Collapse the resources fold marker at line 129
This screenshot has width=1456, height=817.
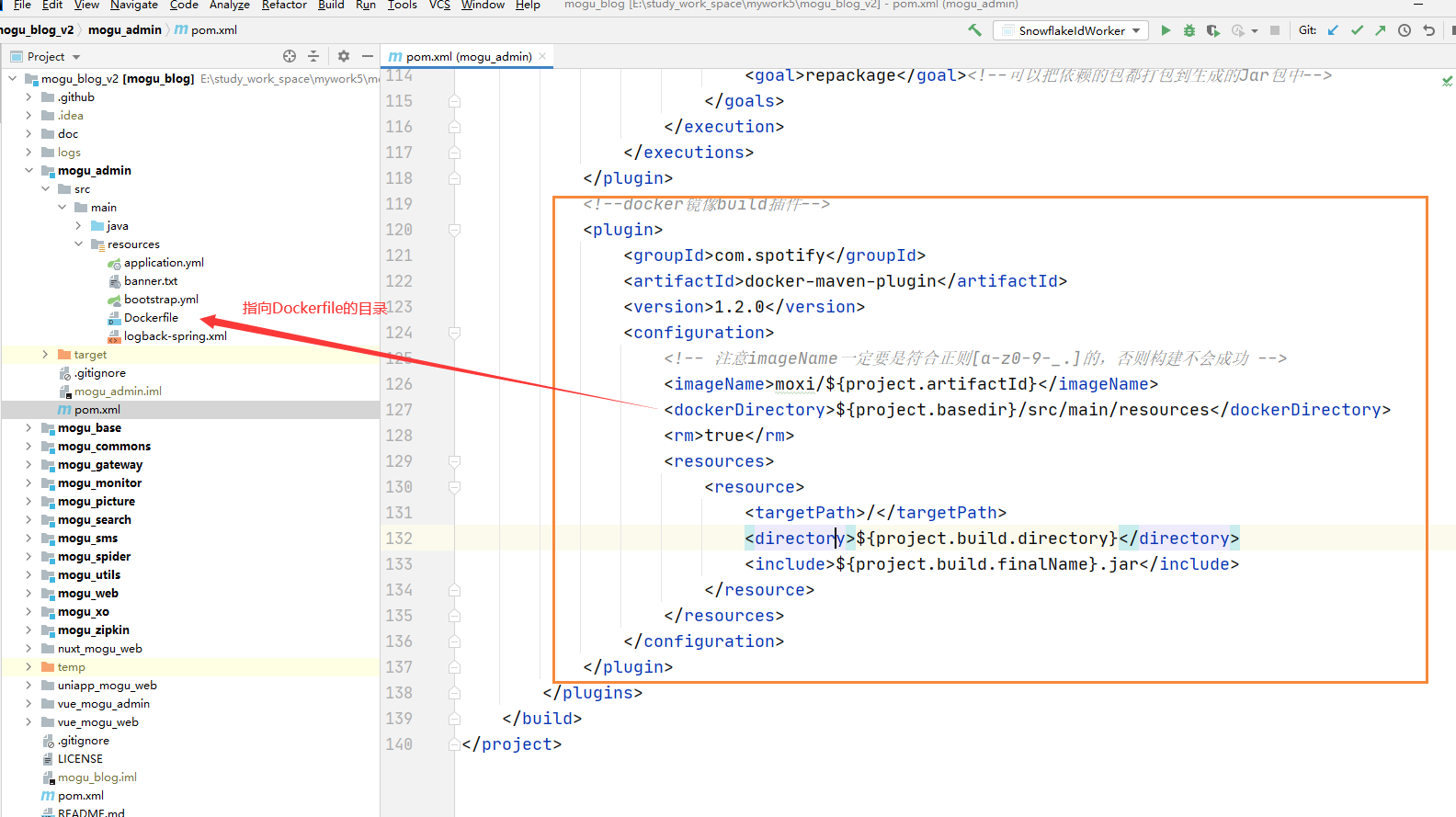coord(454,461)
